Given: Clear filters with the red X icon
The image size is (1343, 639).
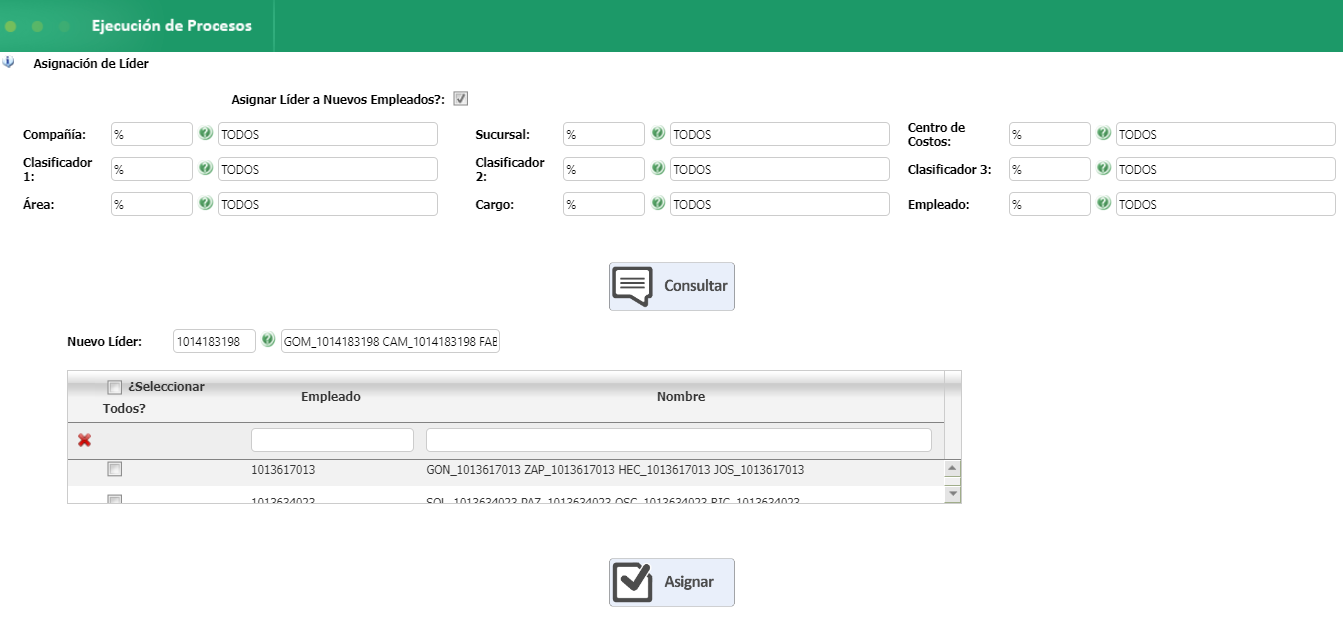Looking at the screenshot, I should click(x=85, y=440).
